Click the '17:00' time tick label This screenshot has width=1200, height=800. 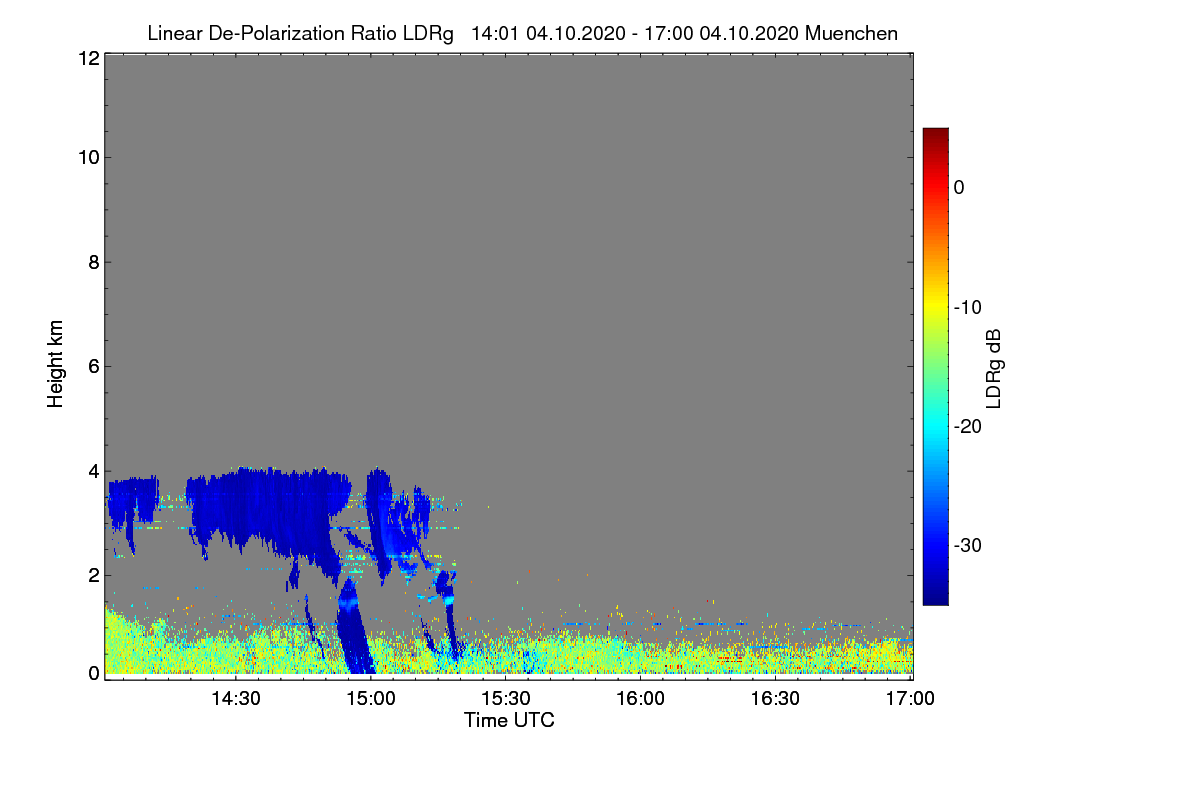[911, 699]
